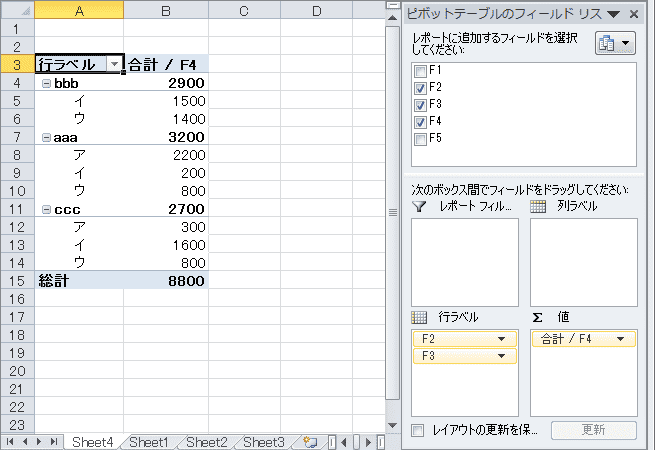The image size is (655, 450).
Task: Uncheck the F4 field checkbox
Action: tap(420, 122)
